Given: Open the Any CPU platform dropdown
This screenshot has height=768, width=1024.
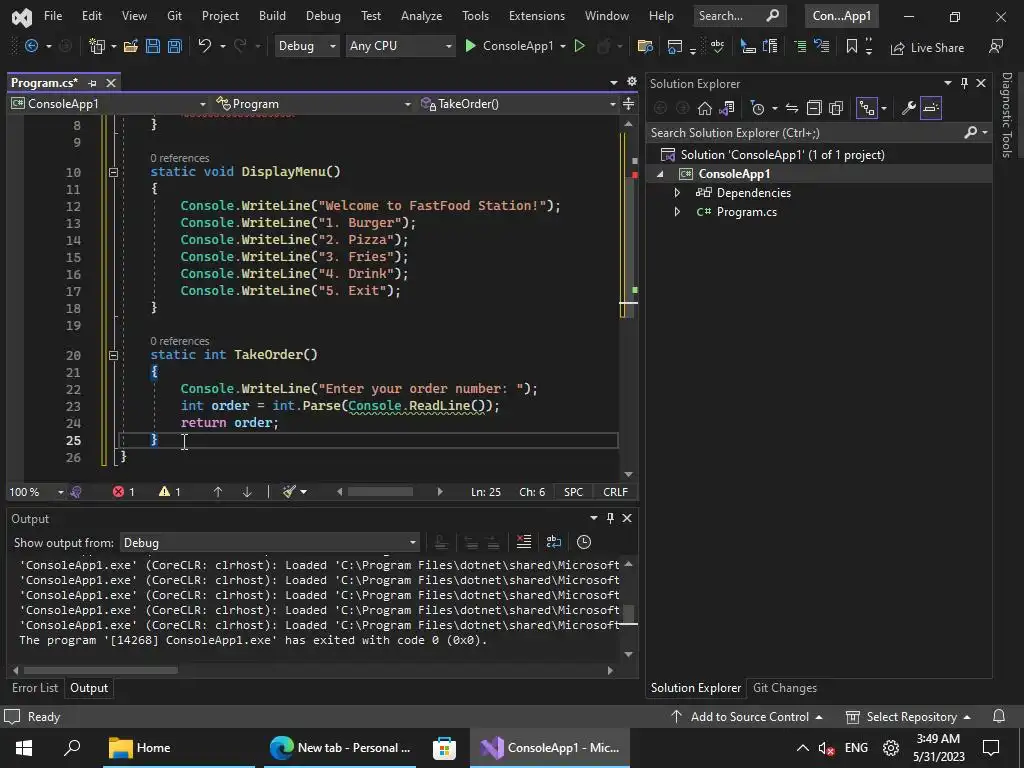Looking at the screenshot, I should point(400,46).
